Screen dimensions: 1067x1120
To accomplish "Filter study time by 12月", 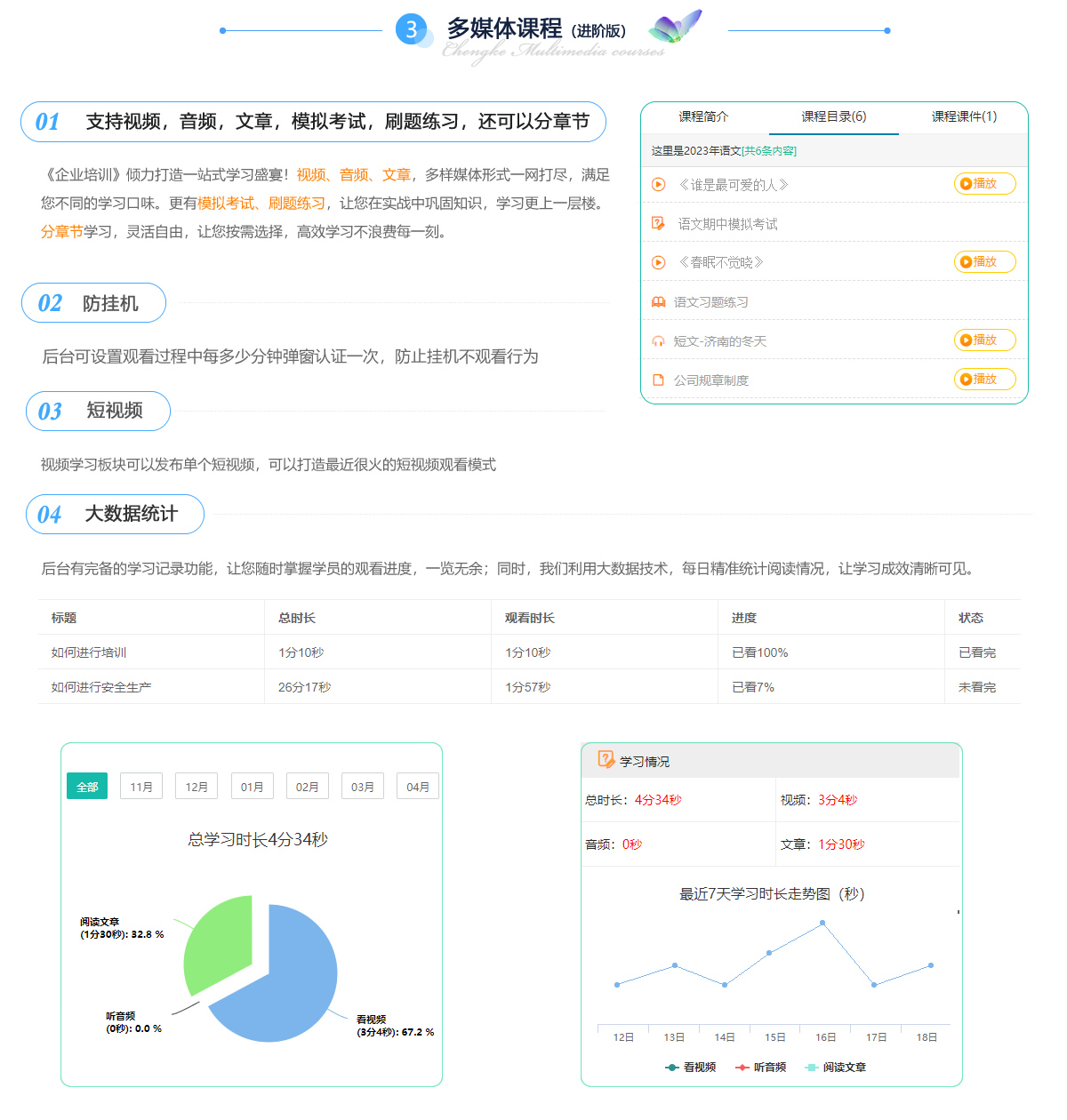I will [x=197, y=787].
